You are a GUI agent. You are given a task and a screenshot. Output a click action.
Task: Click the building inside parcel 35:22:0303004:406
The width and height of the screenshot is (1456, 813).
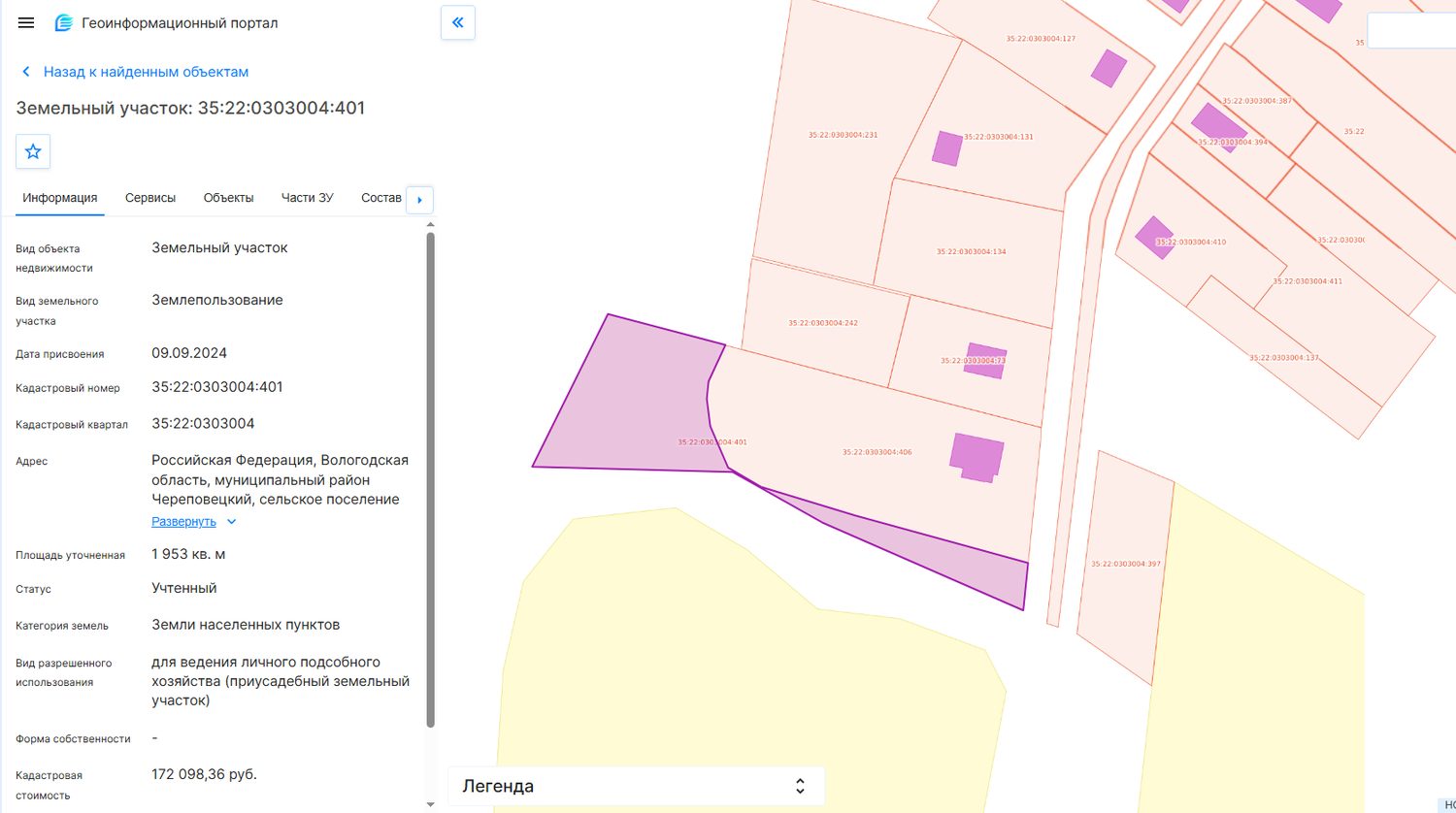pos(976,457)
